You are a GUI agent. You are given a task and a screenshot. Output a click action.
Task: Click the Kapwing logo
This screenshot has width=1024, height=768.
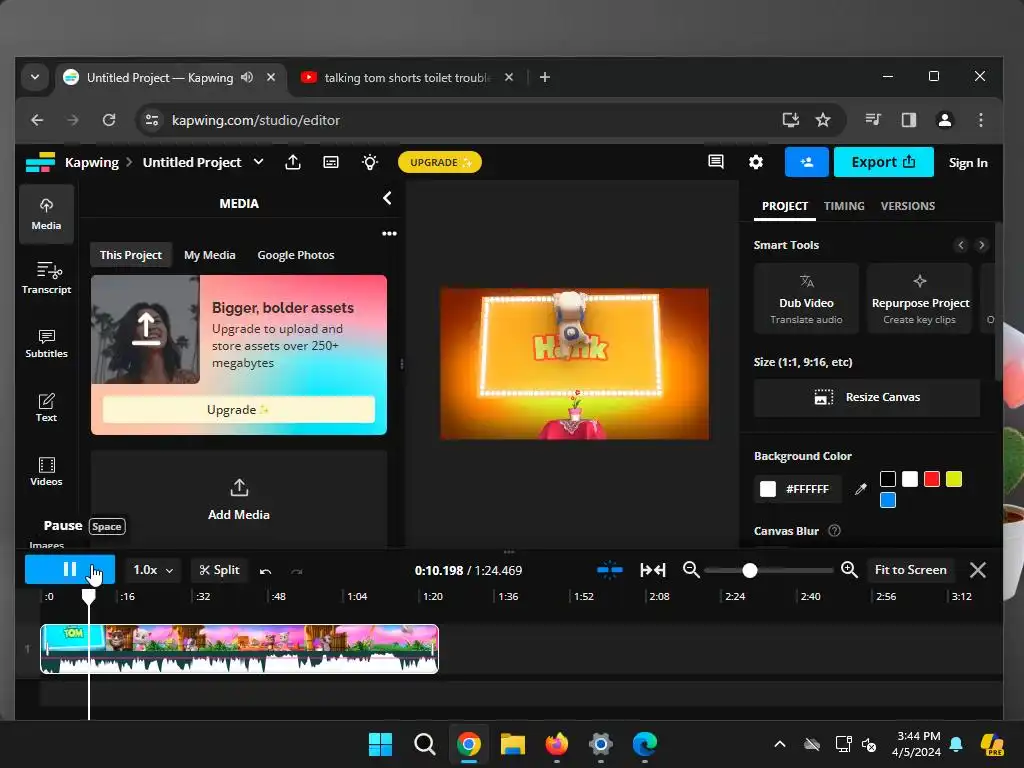tap(40, 163)
